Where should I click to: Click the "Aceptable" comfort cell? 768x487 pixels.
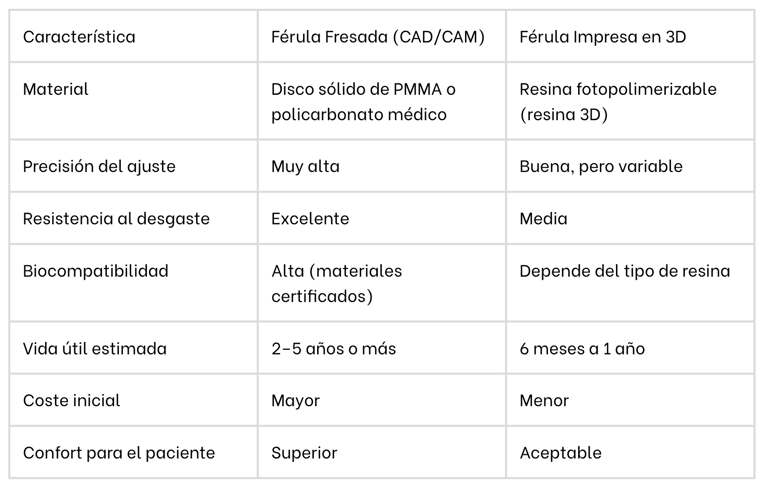[x=561, y=453]
